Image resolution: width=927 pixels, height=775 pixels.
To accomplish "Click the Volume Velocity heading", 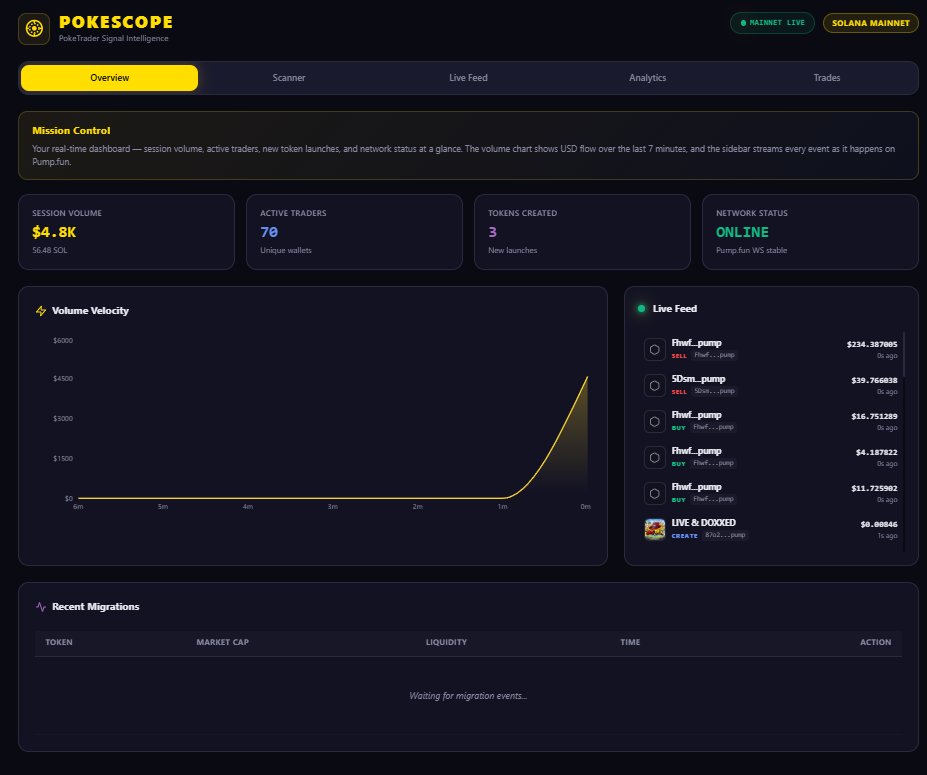I will (x=90, y=311).
